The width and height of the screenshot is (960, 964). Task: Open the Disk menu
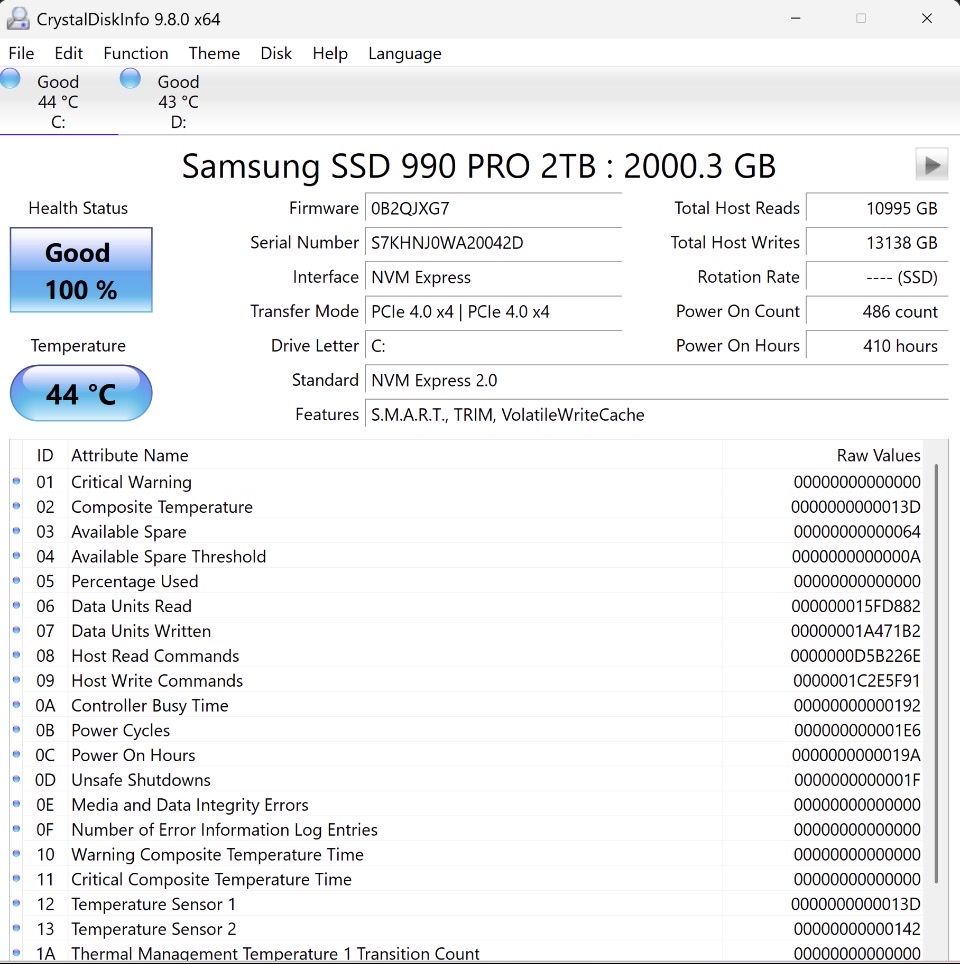[276, 54]
